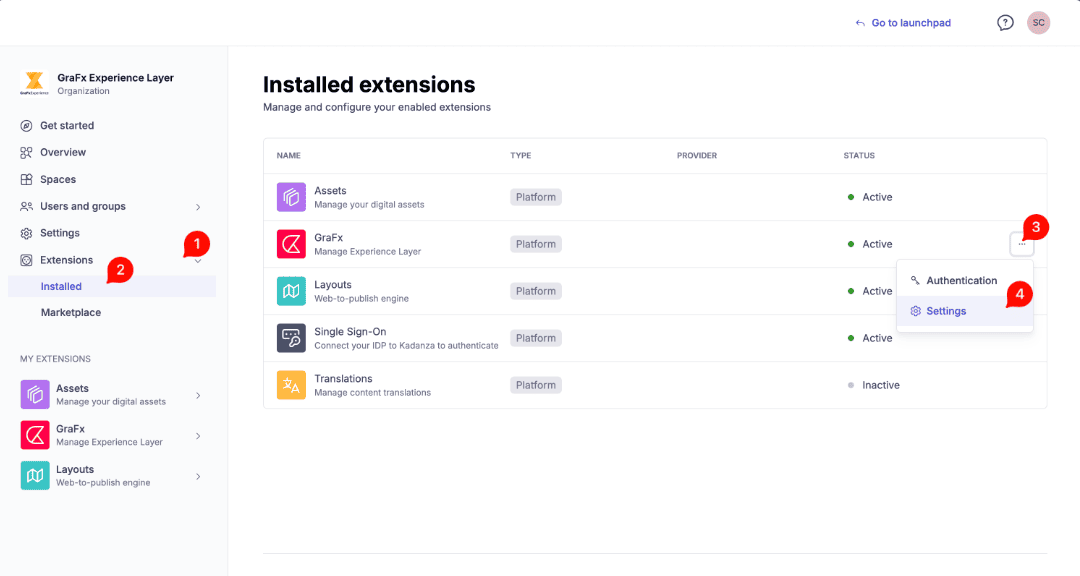Open Users and groups section

point(83,206)
